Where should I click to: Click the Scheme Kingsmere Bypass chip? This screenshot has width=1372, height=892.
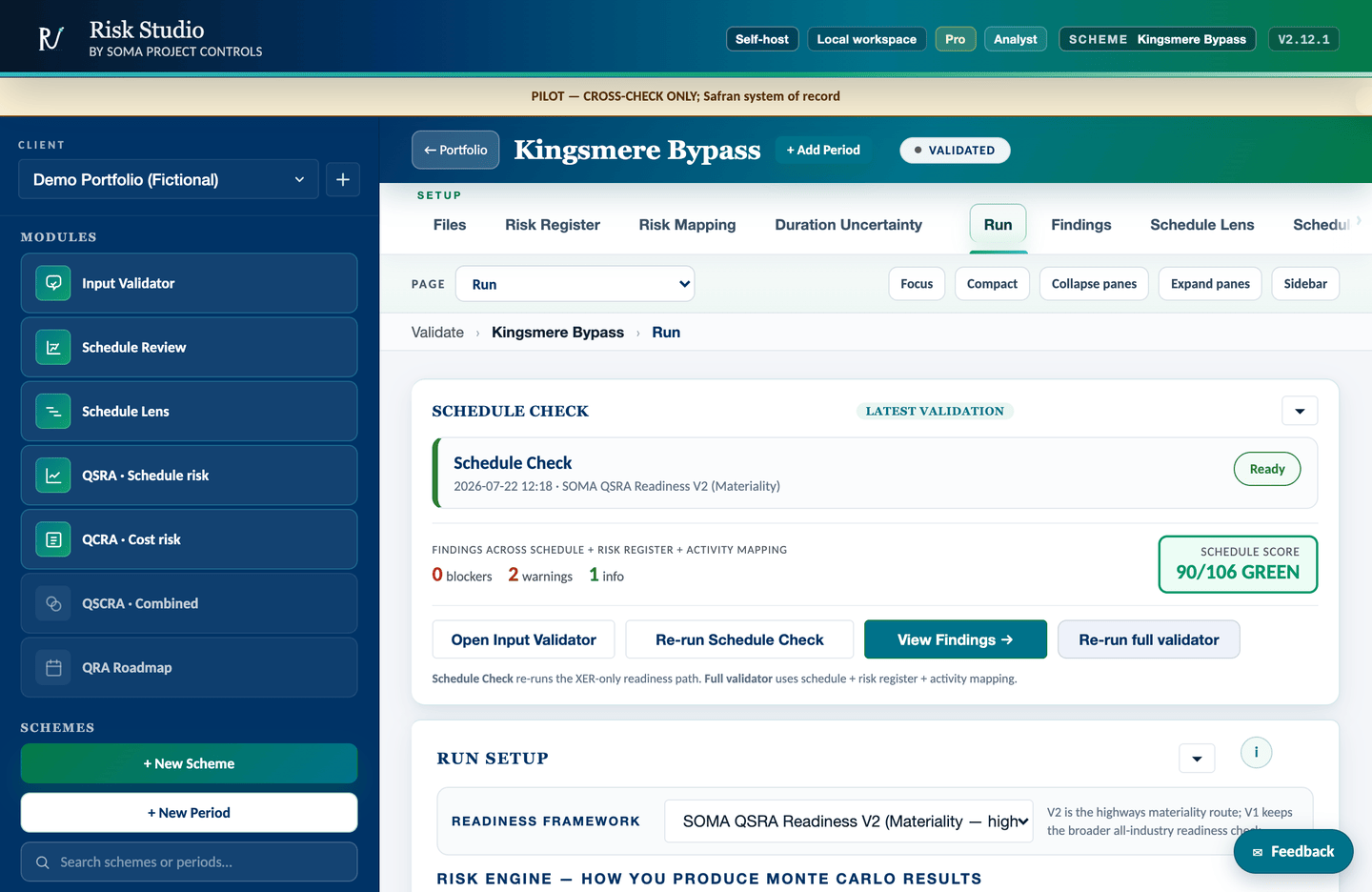click(x=1158, y=39)
